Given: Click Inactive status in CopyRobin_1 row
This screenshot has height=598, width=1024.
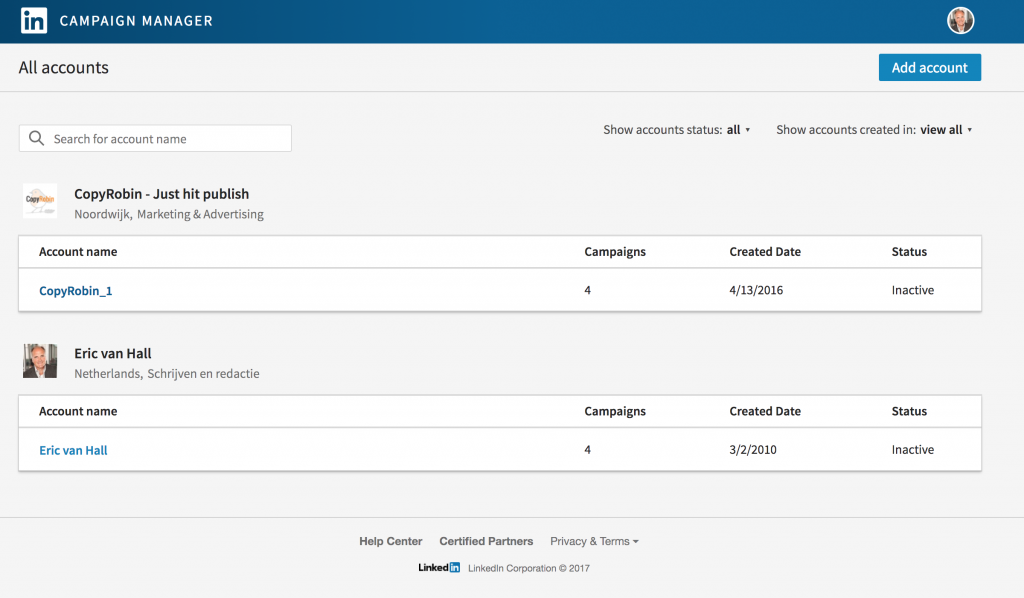Looking at the screenshot, I should click(x=913, y=290).
